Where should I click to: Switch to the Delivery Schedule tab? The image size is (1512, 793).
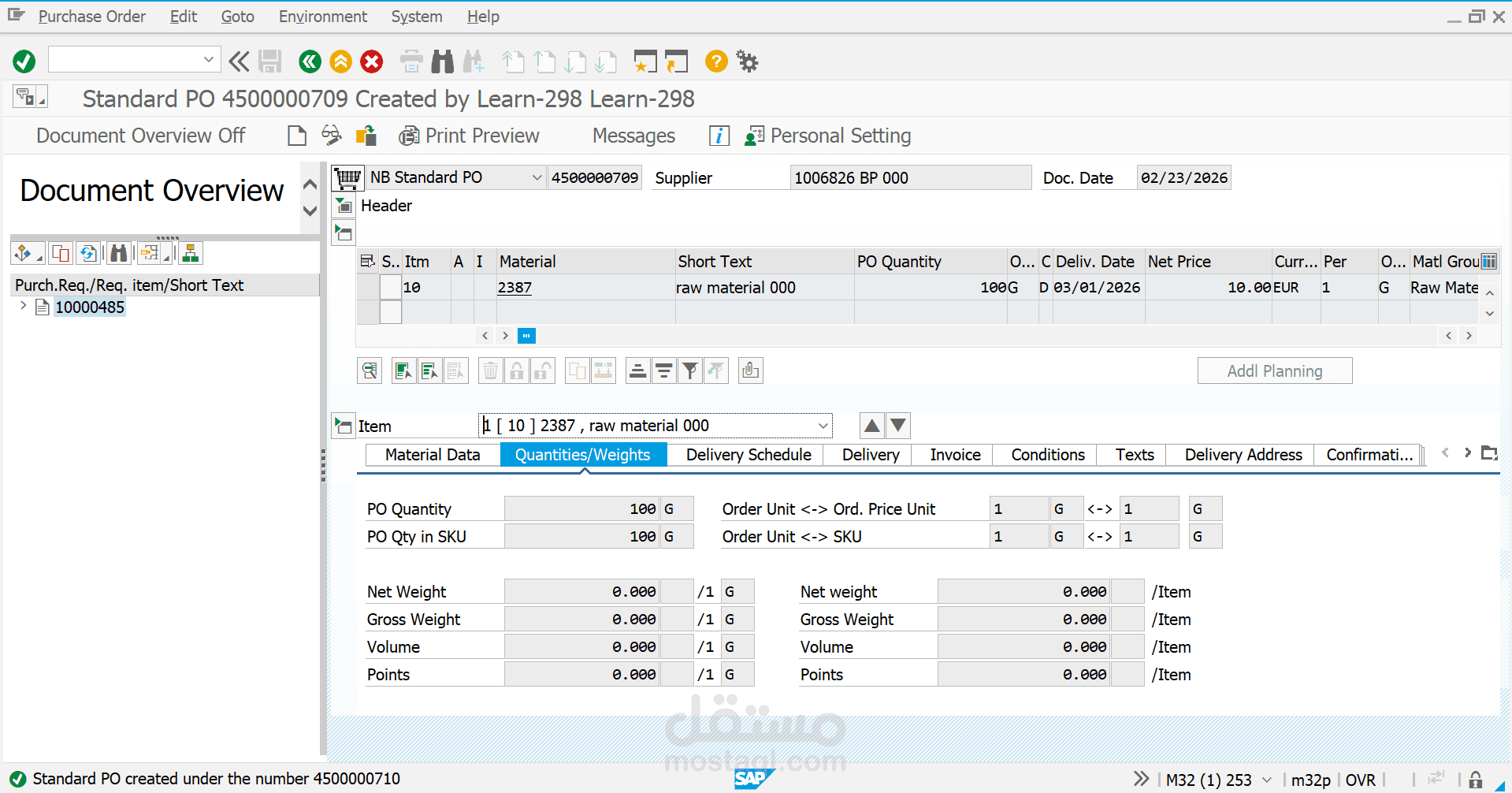pos(747,455)
